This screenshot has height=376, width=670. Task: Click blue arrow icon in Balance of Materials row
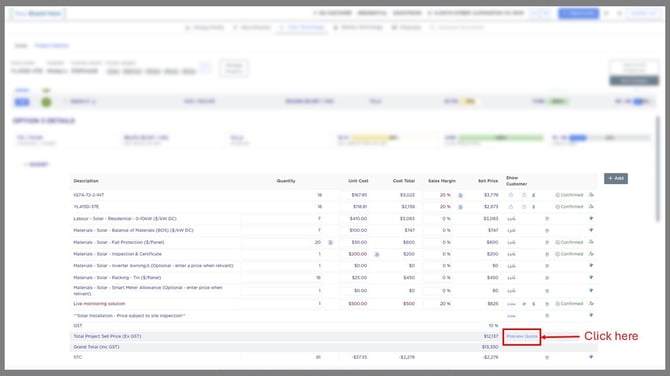coord(591,230)
